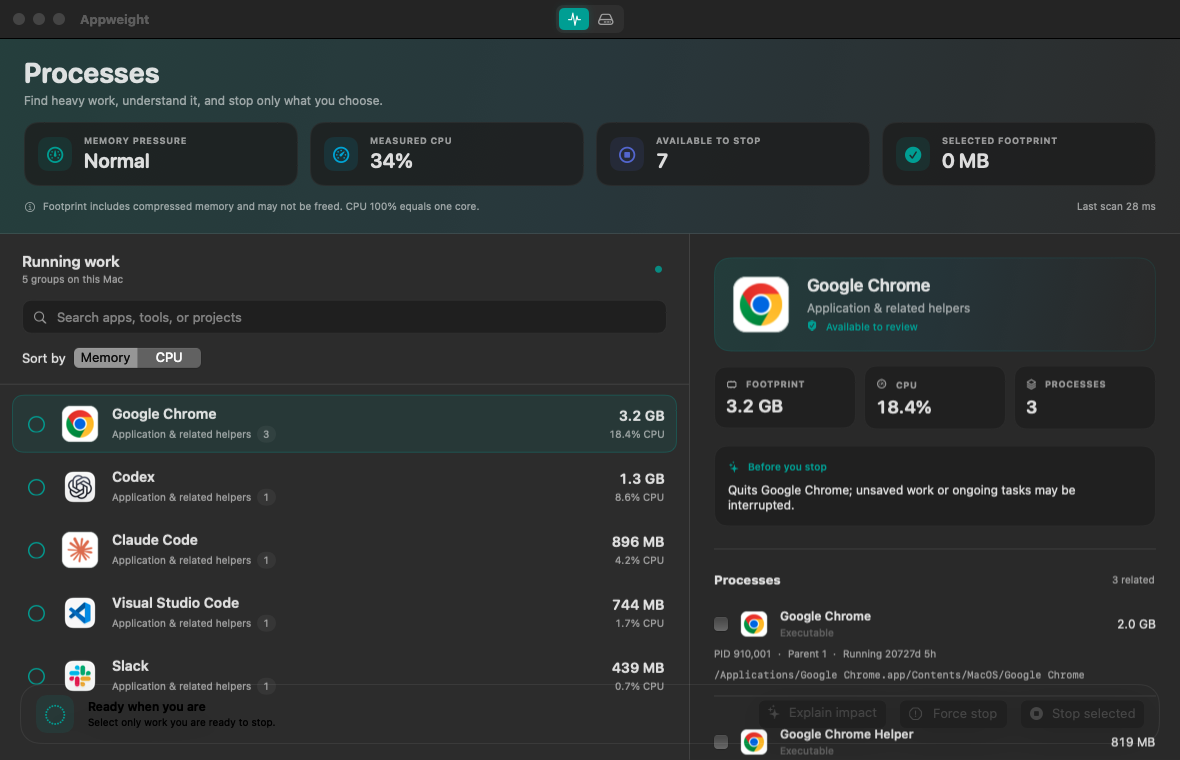Screen dimensions: 1180x760
Task: Click the 3.2 GB value in Chrome row
Action: click(x=641, y=416)
